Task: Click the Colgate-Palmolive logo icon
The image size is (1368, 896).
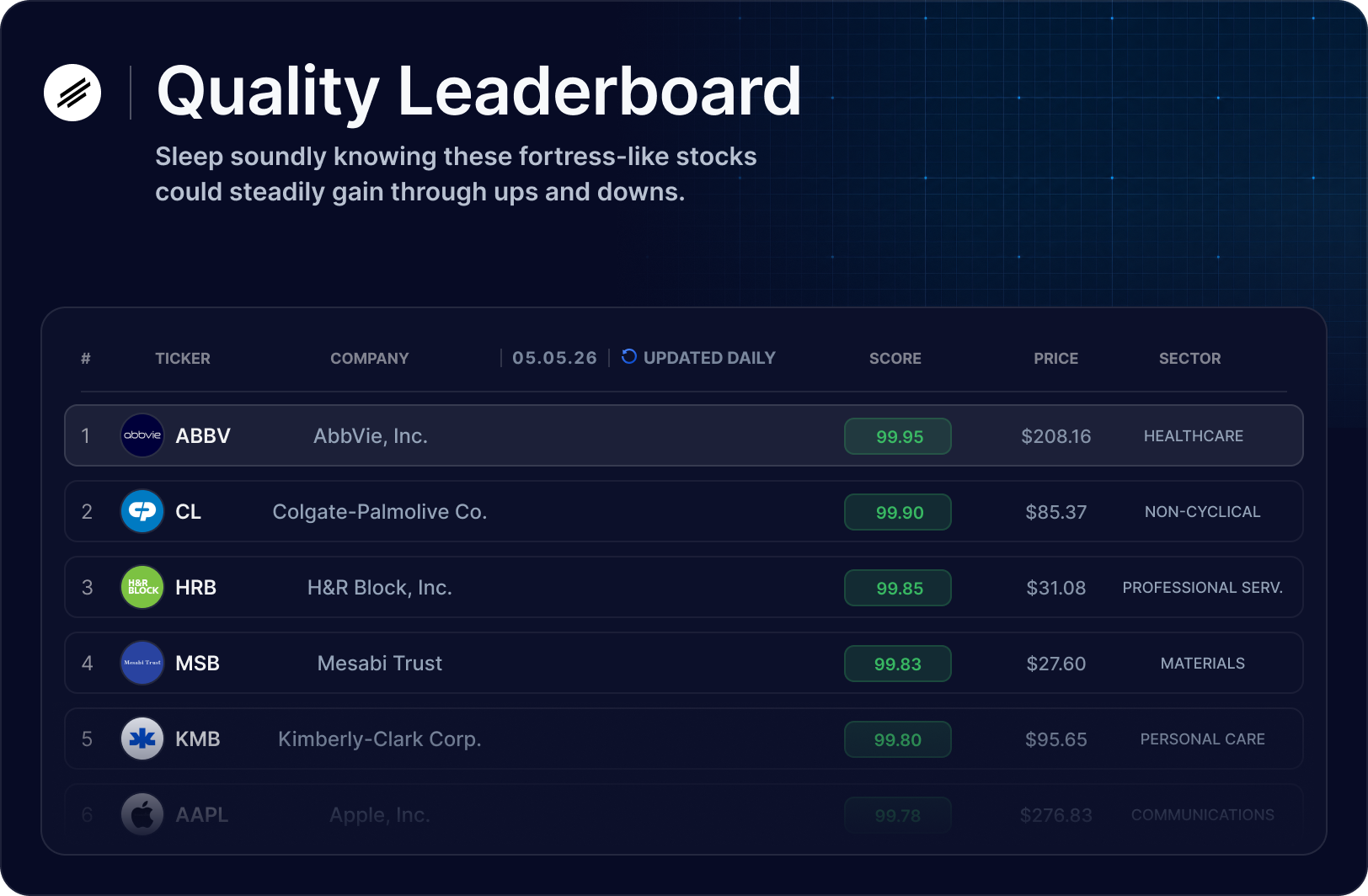Action: coord(142,511)
